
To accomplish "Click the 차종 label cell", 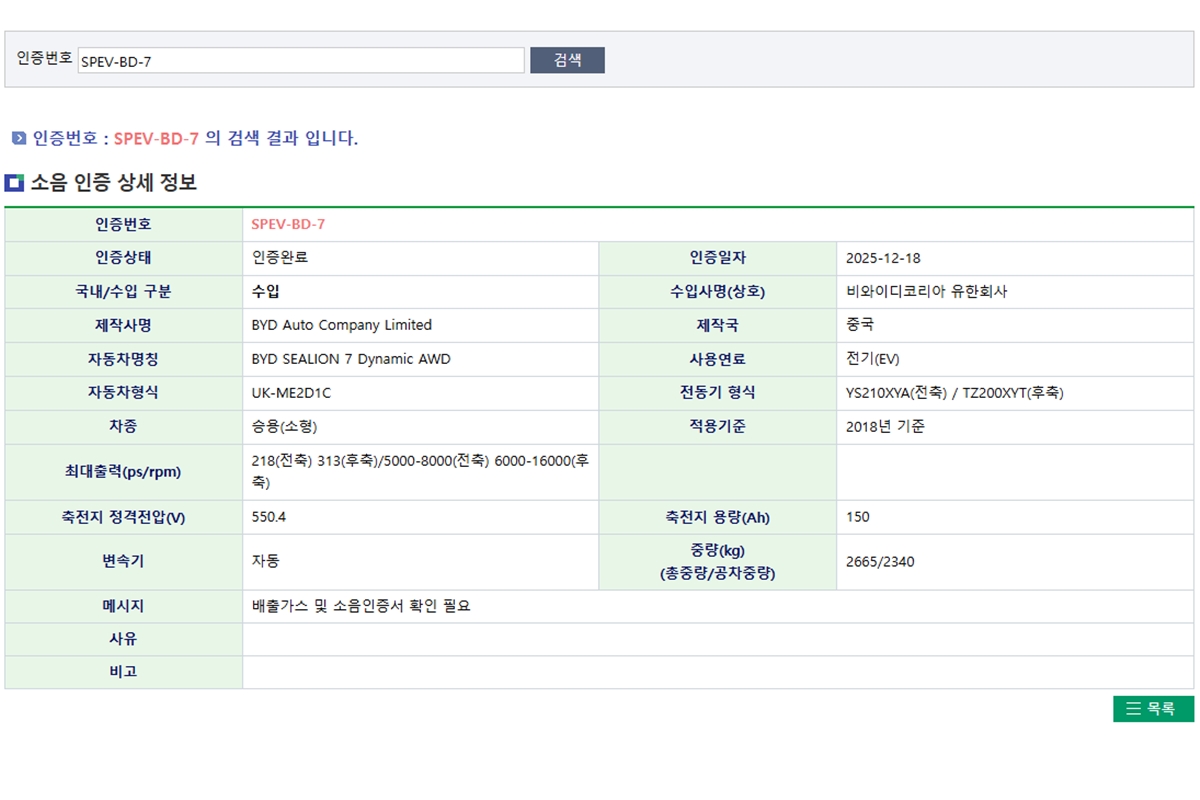I will click(123, 426).
